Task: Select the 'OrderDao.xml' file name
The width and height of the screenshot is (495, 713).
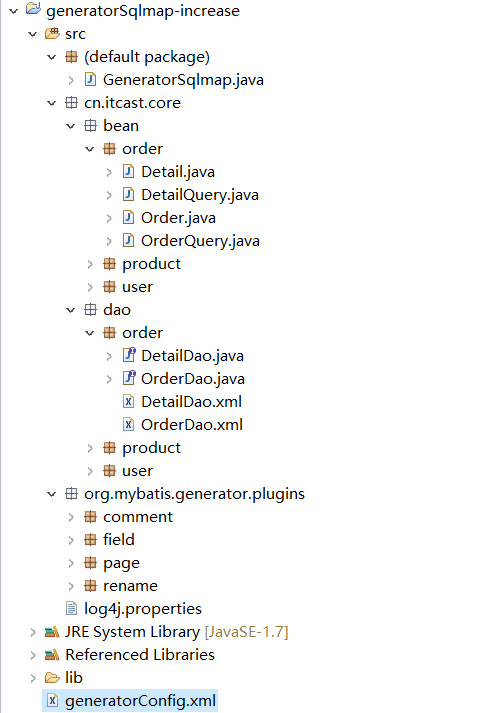Action: click(x=192, y=425)
